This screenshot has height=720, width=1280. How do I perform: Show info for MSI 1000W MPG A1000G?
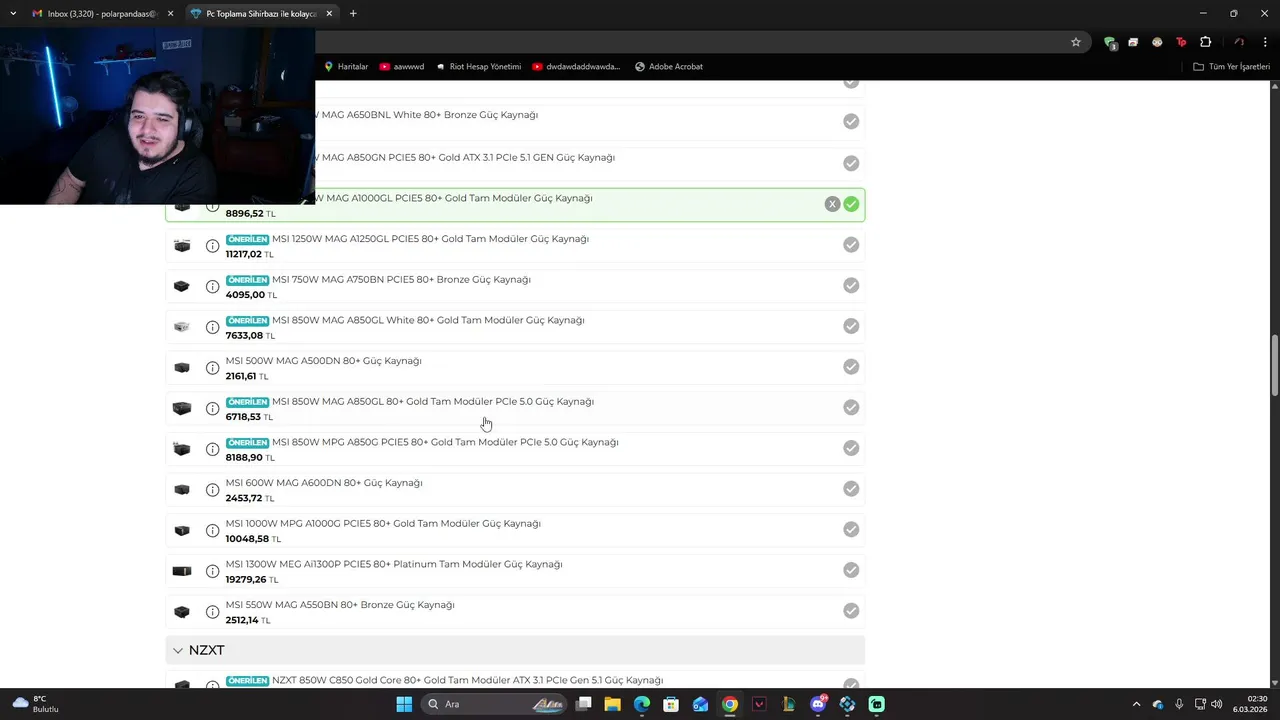(x=212, y=531)
